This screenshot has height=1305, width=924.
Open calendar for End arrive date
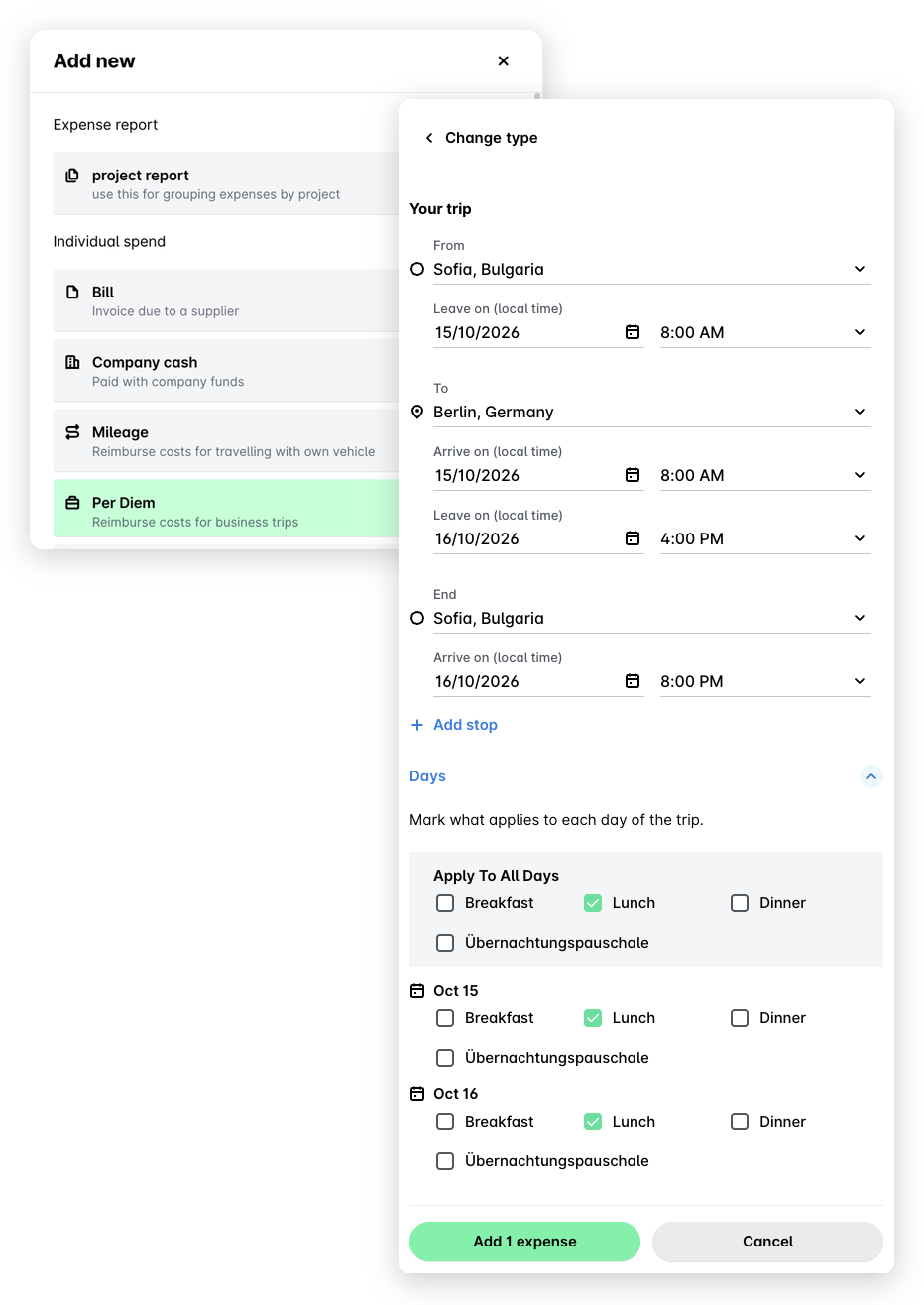[x=633, y=681]
